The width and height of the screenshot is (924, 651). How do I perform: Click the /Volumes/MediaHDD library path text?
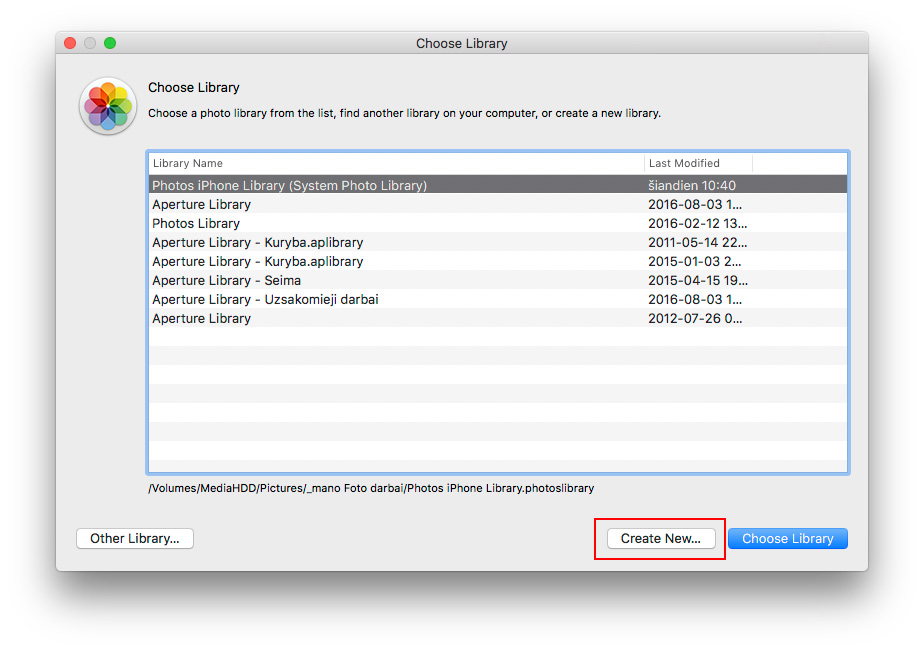[371, 488]
